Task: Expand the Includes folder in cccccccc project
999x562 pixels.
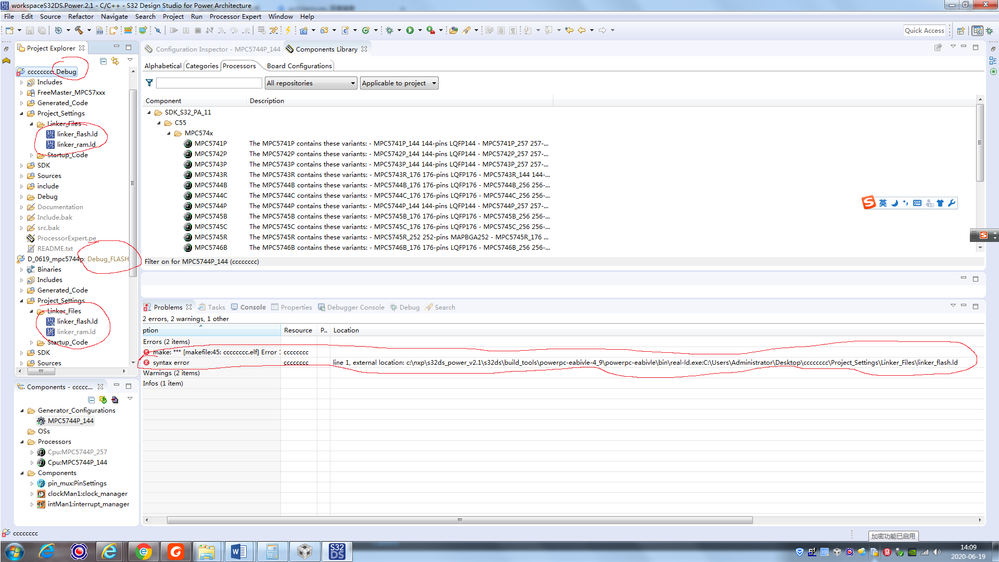Action: [22, 82]
